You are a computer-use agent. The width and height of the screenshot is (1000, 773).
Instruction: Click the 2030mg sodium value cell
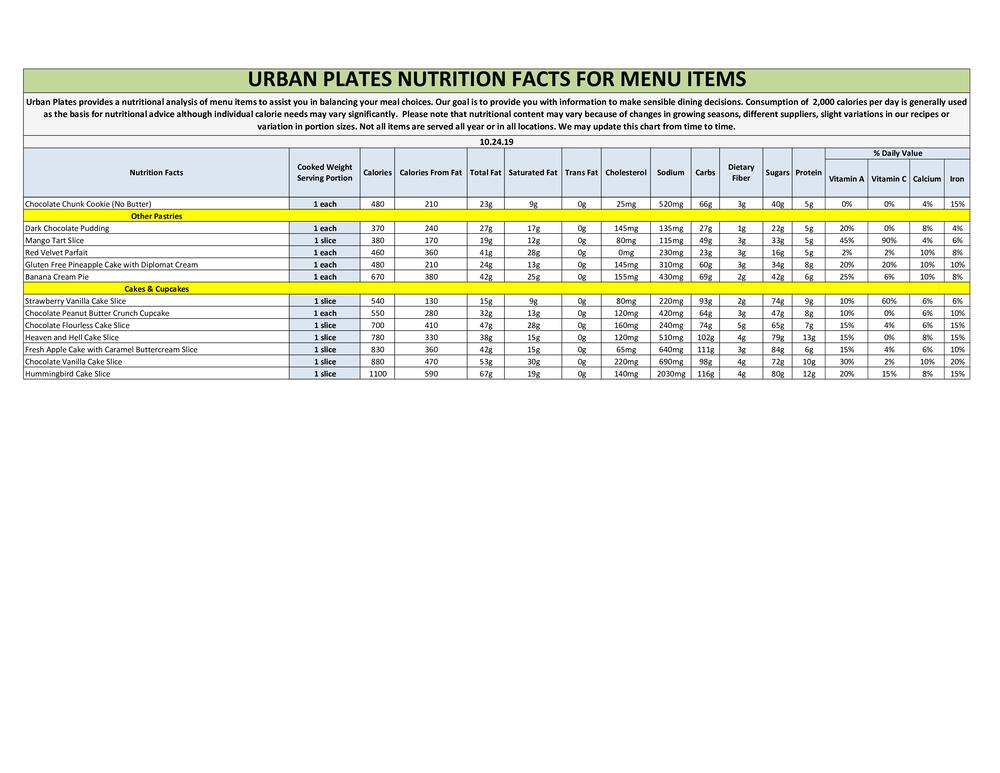pos(670,374)
